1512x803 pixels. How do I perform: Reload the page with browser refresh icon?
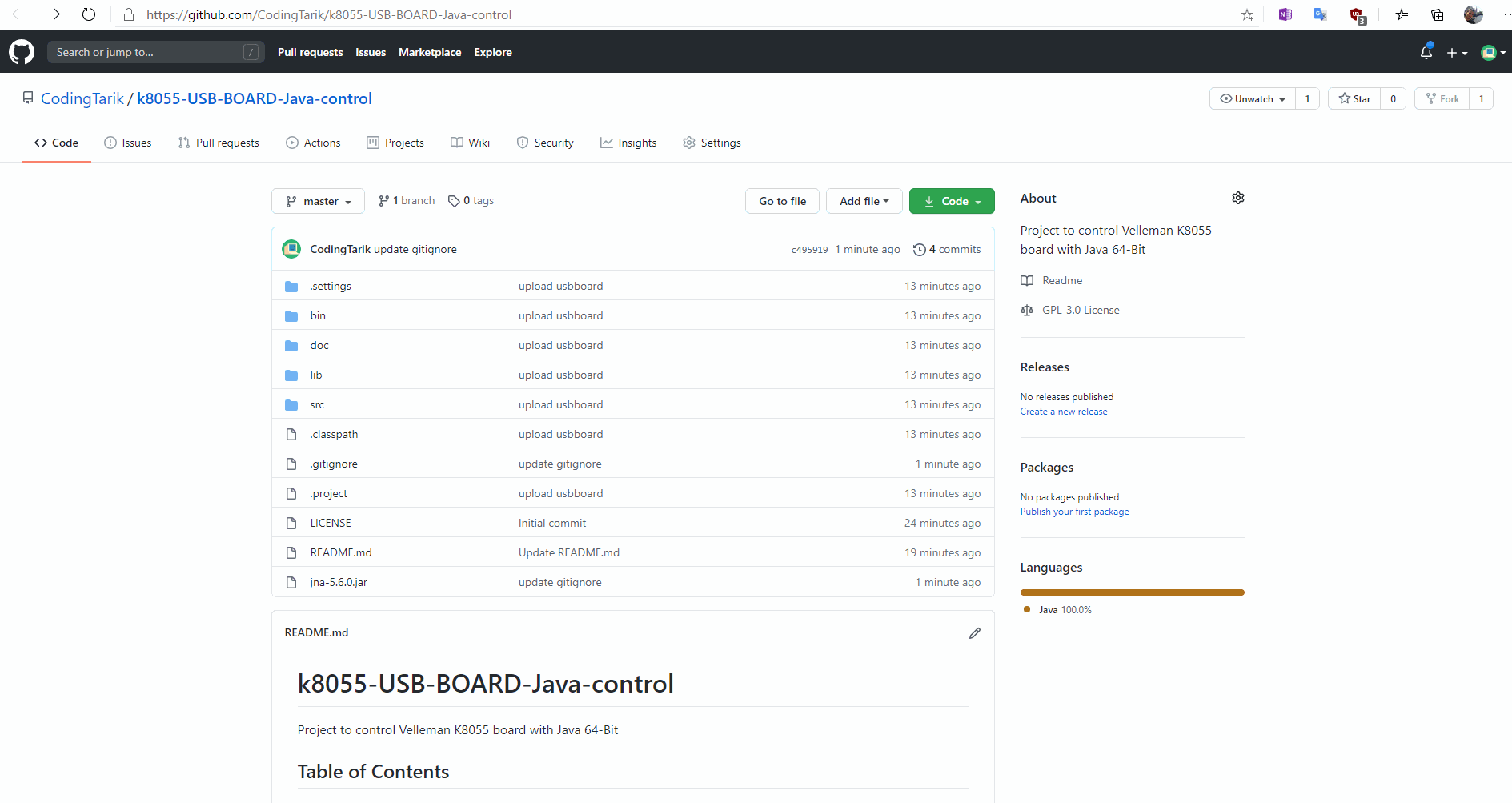89,14
